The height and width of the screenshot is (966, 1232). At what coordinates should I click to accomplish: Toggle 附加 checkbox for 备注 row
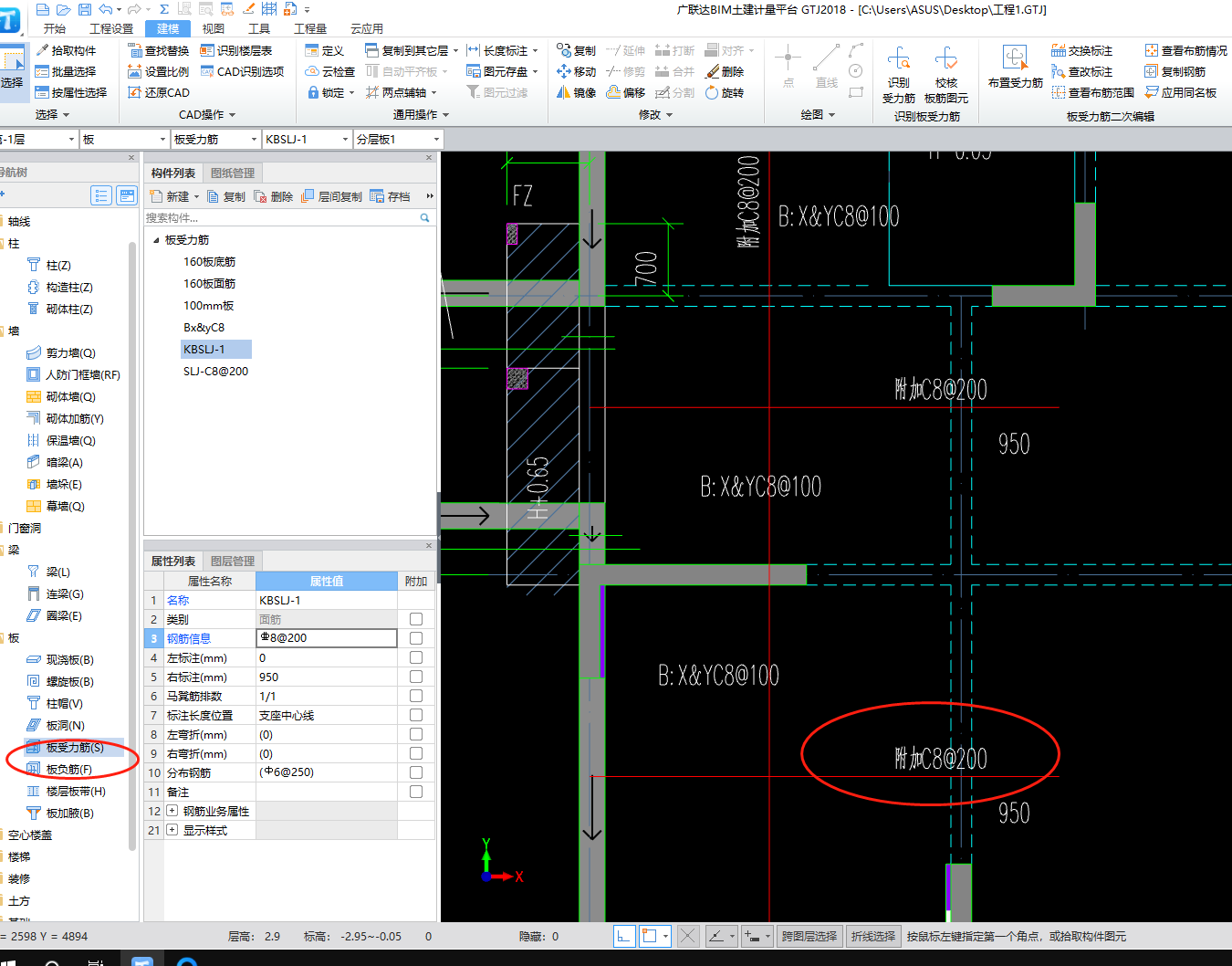[x=416, y=792]
